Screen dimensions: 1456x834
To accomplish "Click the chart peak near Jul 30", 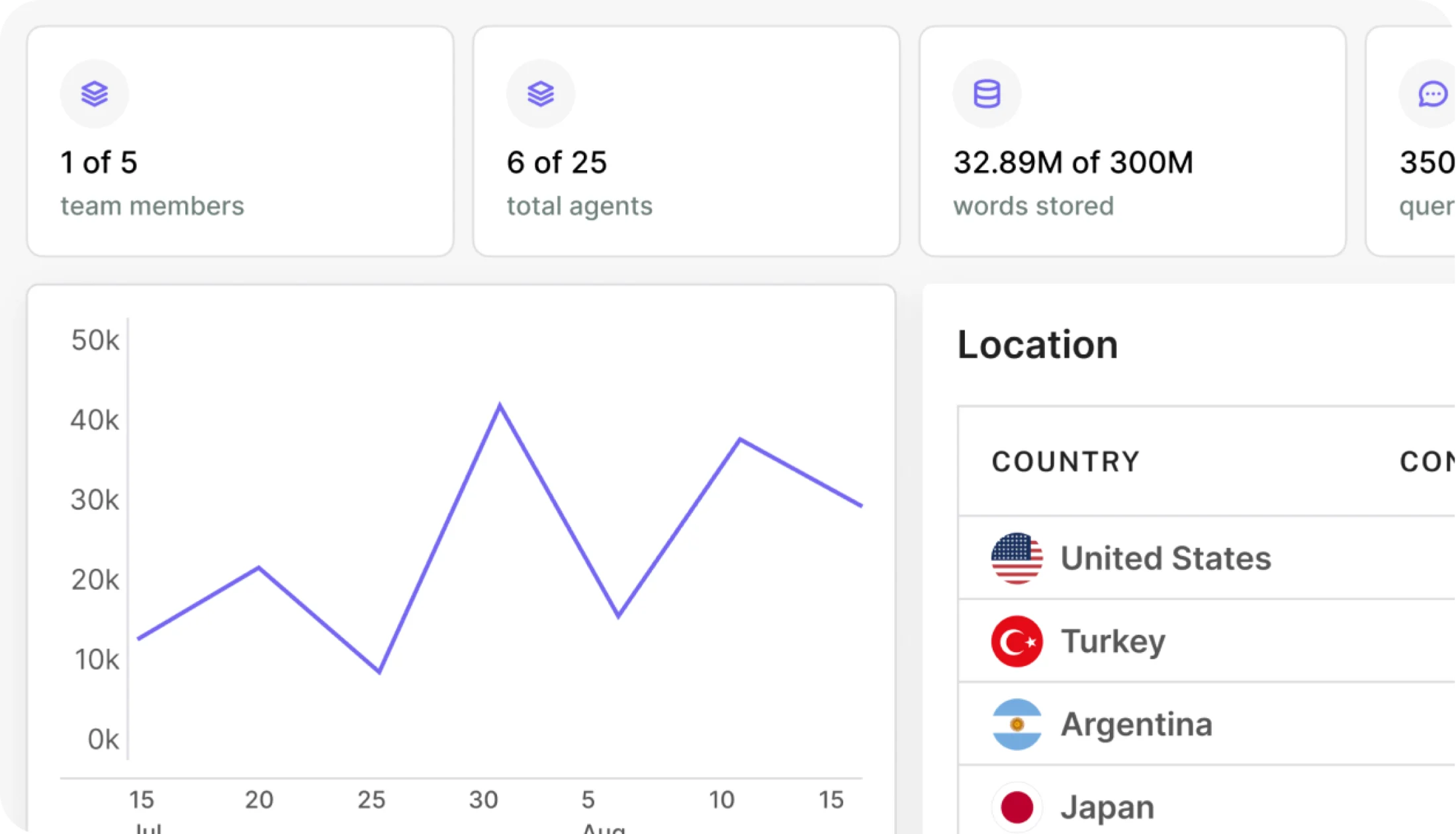I will [500, 405].
